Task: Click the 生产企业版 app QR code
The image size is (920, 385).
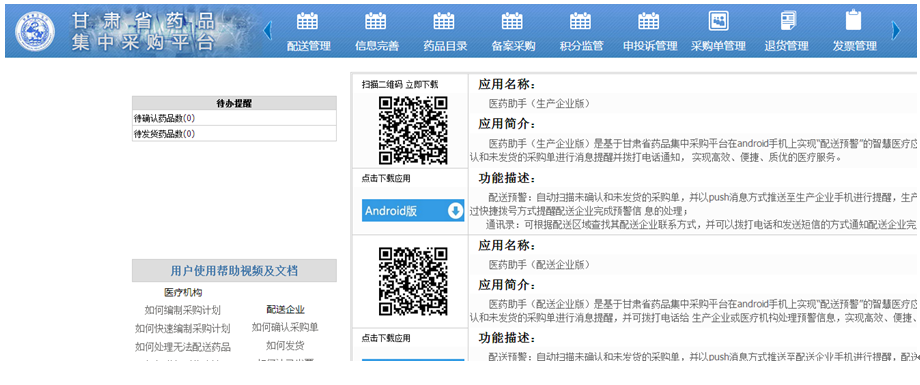Action: click(413, 130)
